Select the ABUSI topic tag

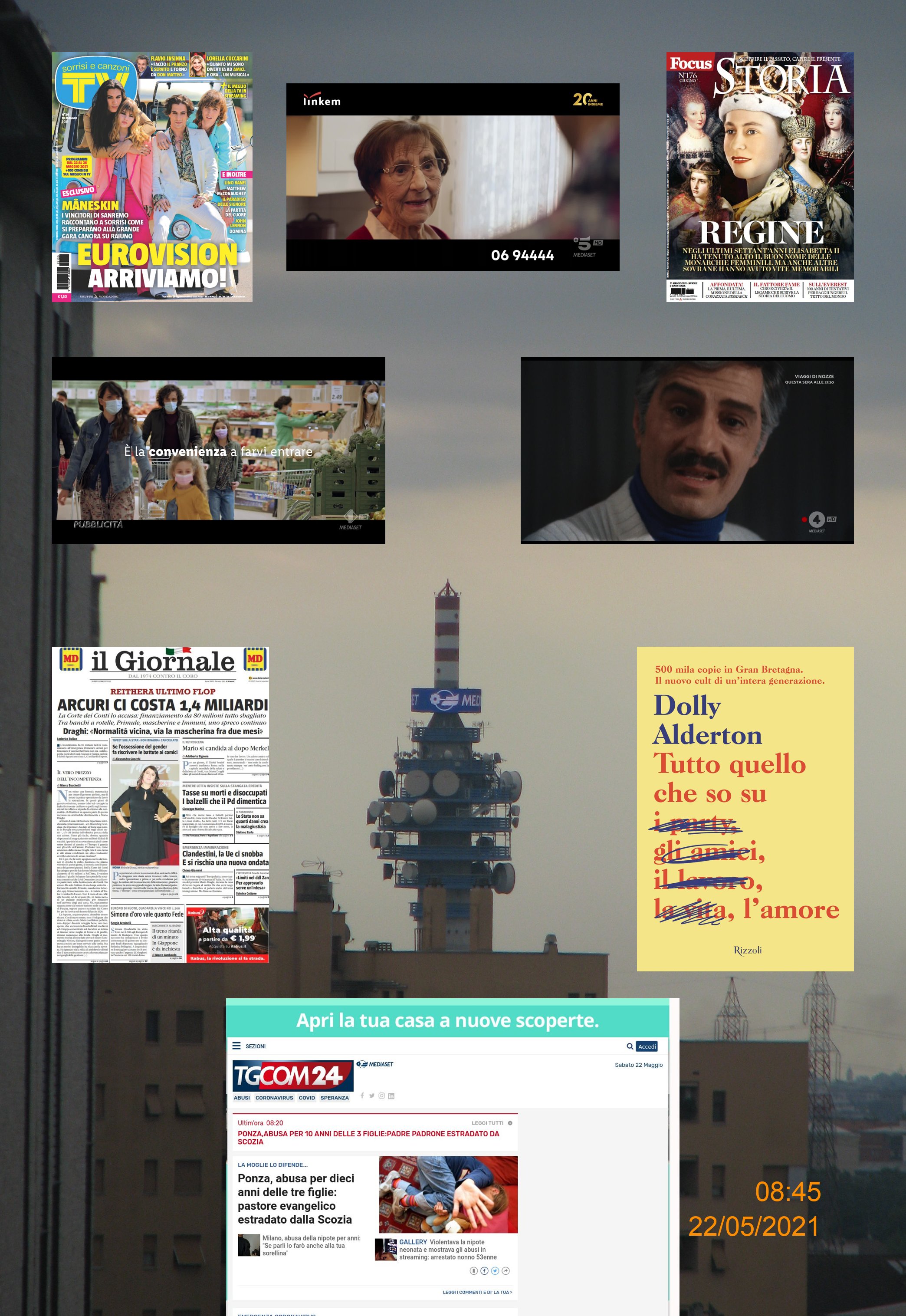pyautogui.click(x=242, y=1097)
